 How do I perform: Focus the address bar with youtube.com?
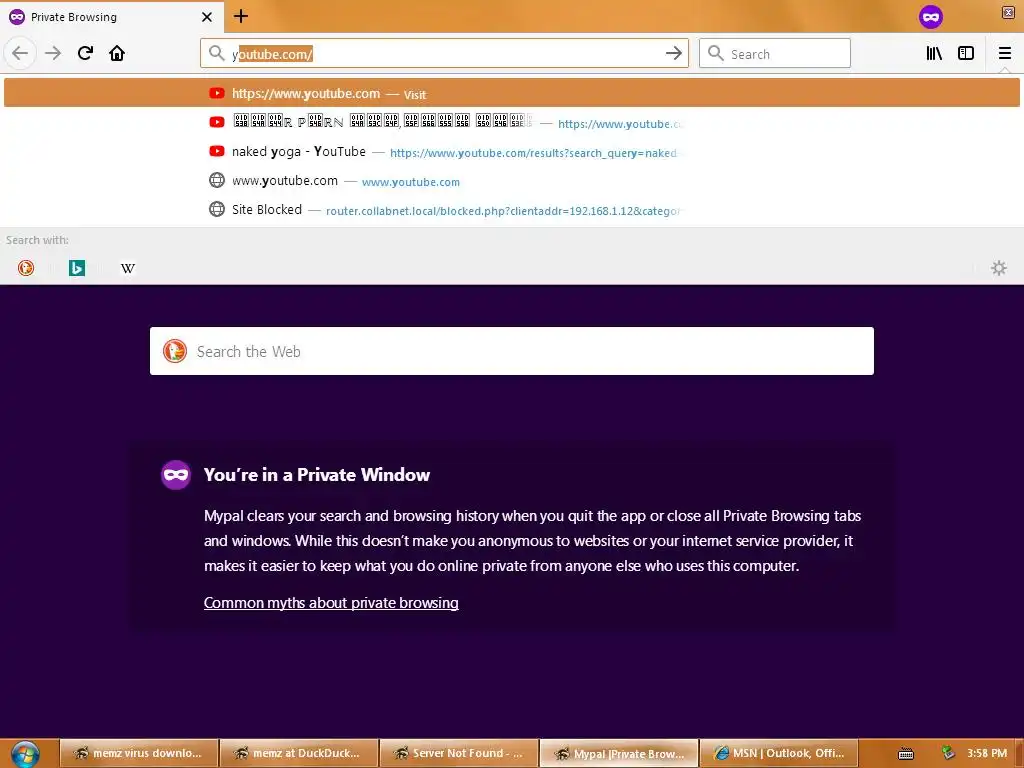pyautogui.click(x=444, y=54)
